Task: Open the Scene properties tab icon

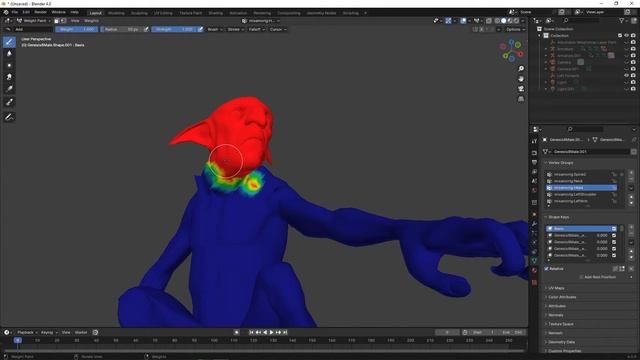Action: click(534, 181)
